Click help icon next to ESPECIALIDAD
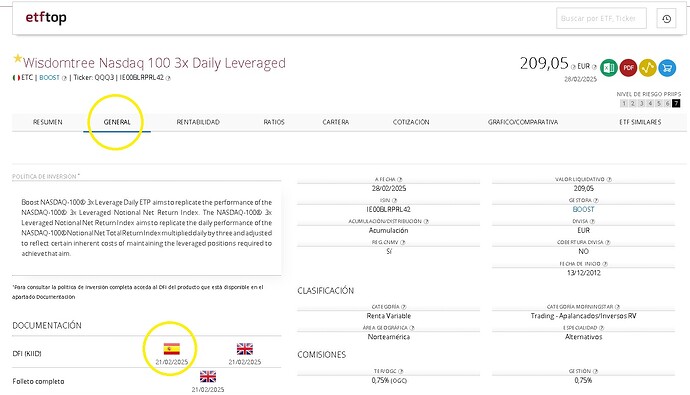This screenshot has width=690, height=395. pos(602,328)
